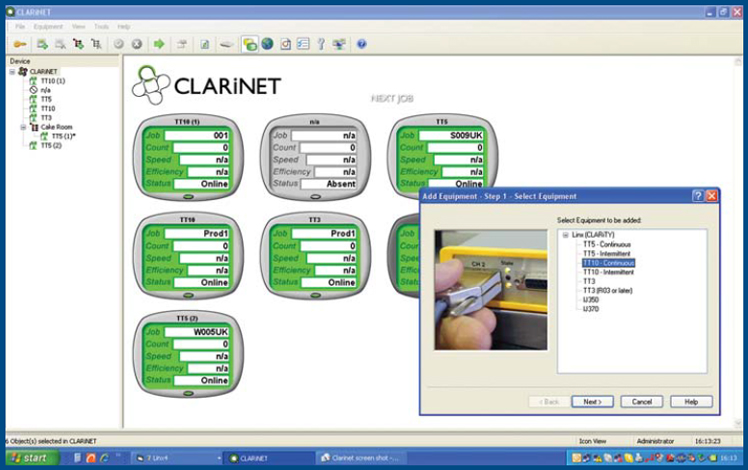Click the prohibited icon beside n/a in tree
Screen dimensions: 748x470
tap(33, 90)
